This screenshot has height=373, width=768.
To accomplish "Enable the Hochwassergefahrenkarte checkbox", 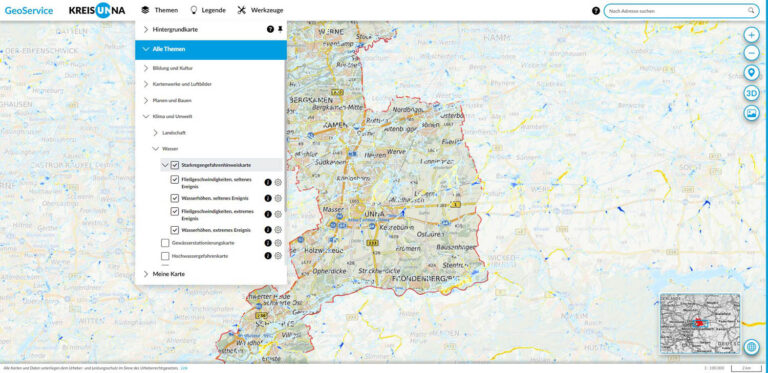I will coord(165,256).
